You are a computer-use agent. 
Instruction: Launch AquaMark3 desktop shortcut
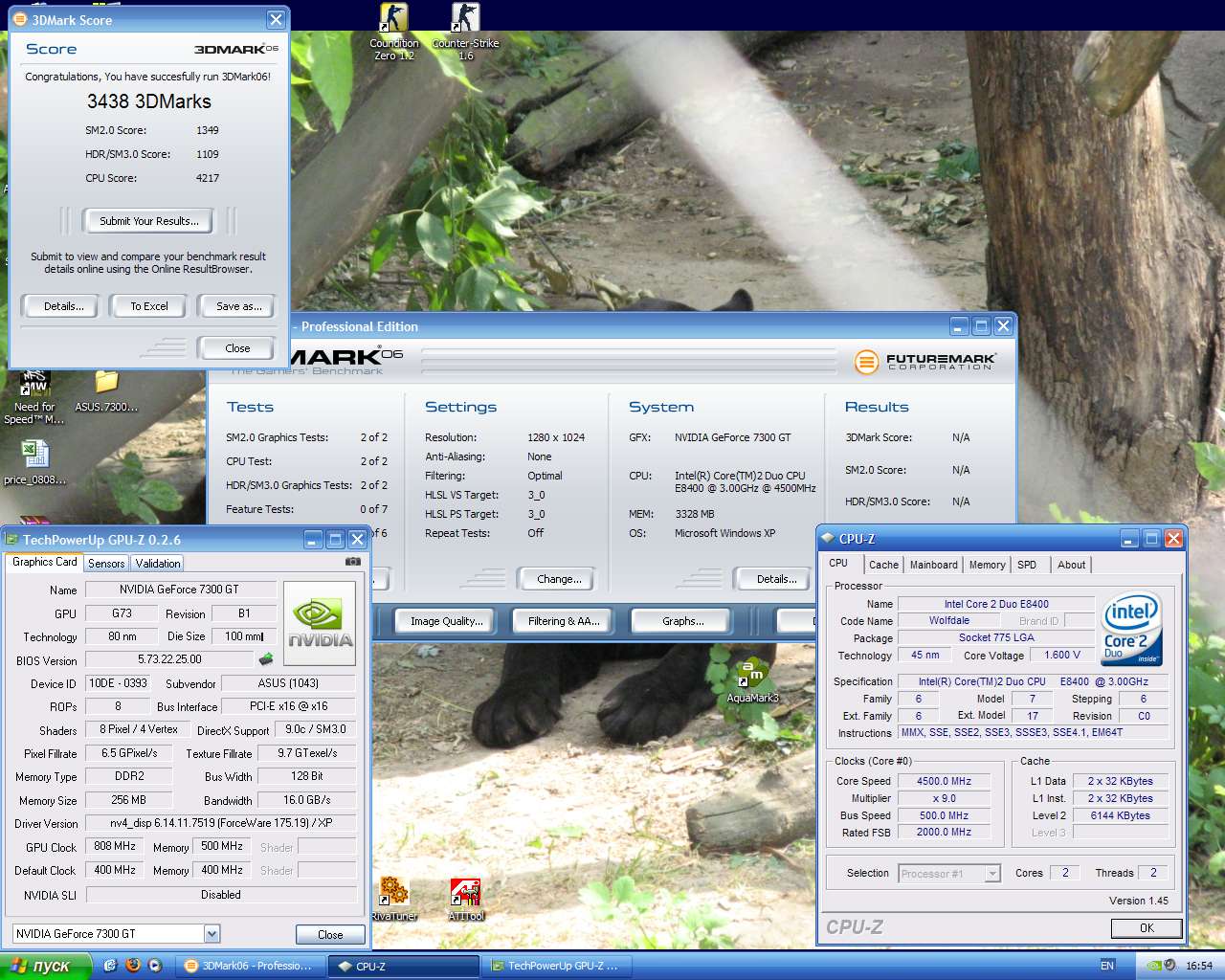[x=752, y=680]
